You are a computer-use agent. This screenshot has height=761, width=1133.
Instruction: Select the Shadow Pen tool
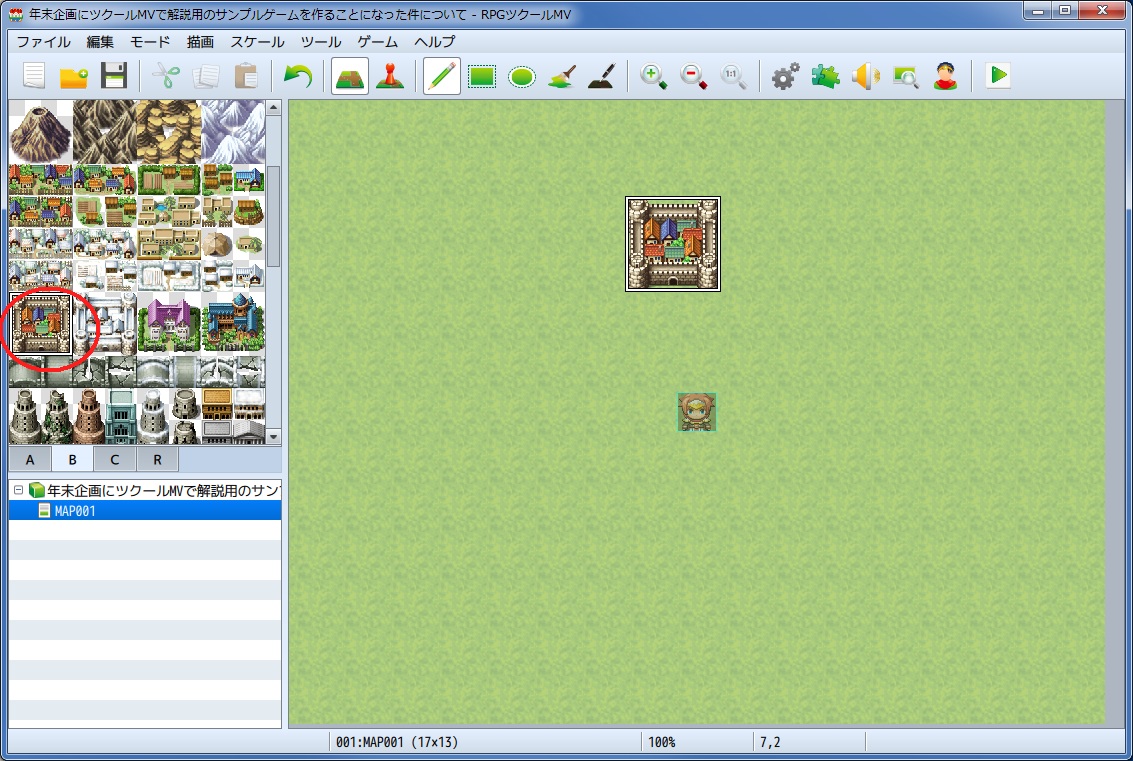click(601, 77)
